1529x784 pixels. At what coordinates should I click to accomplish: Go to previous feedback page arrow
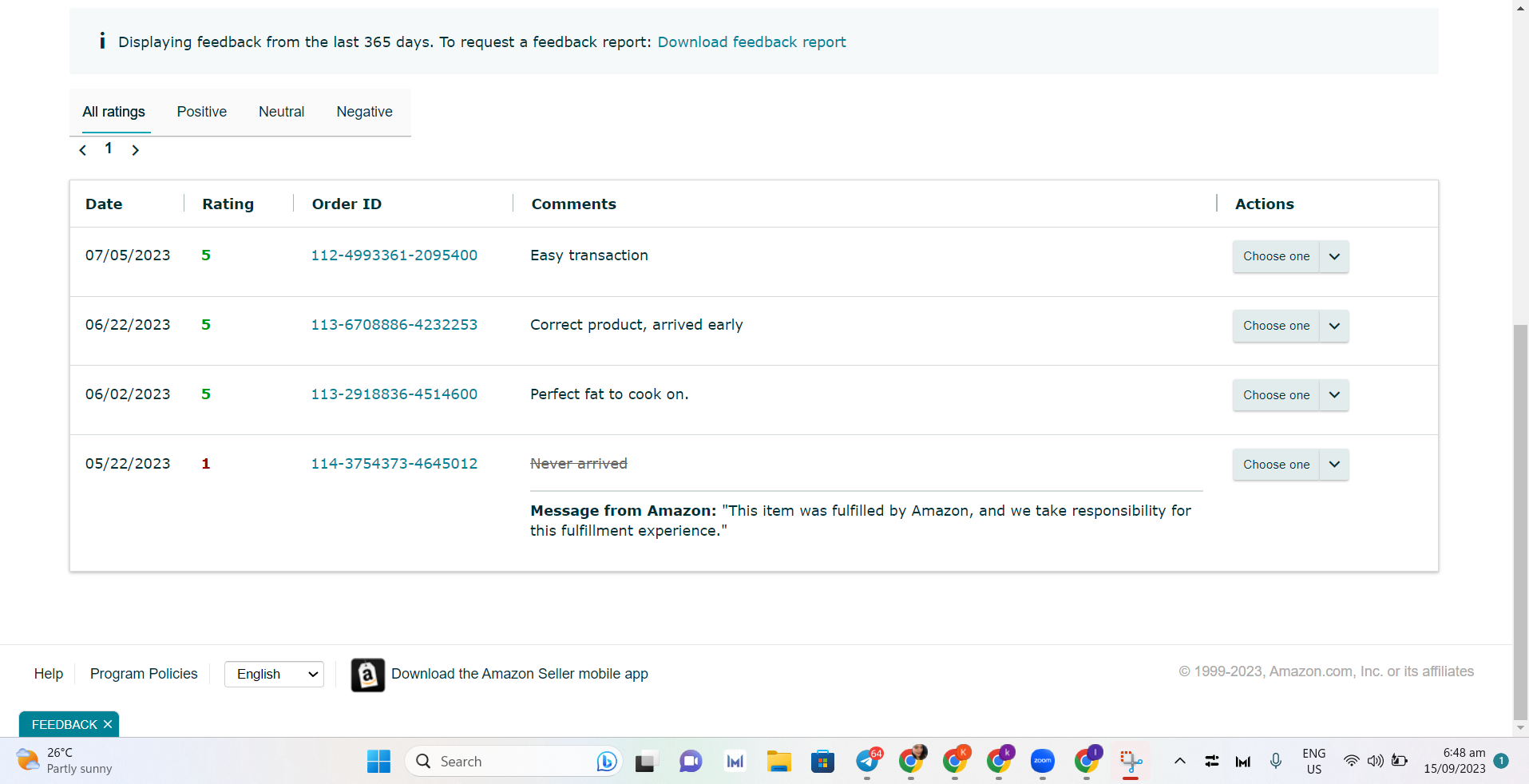click(83, 150)
